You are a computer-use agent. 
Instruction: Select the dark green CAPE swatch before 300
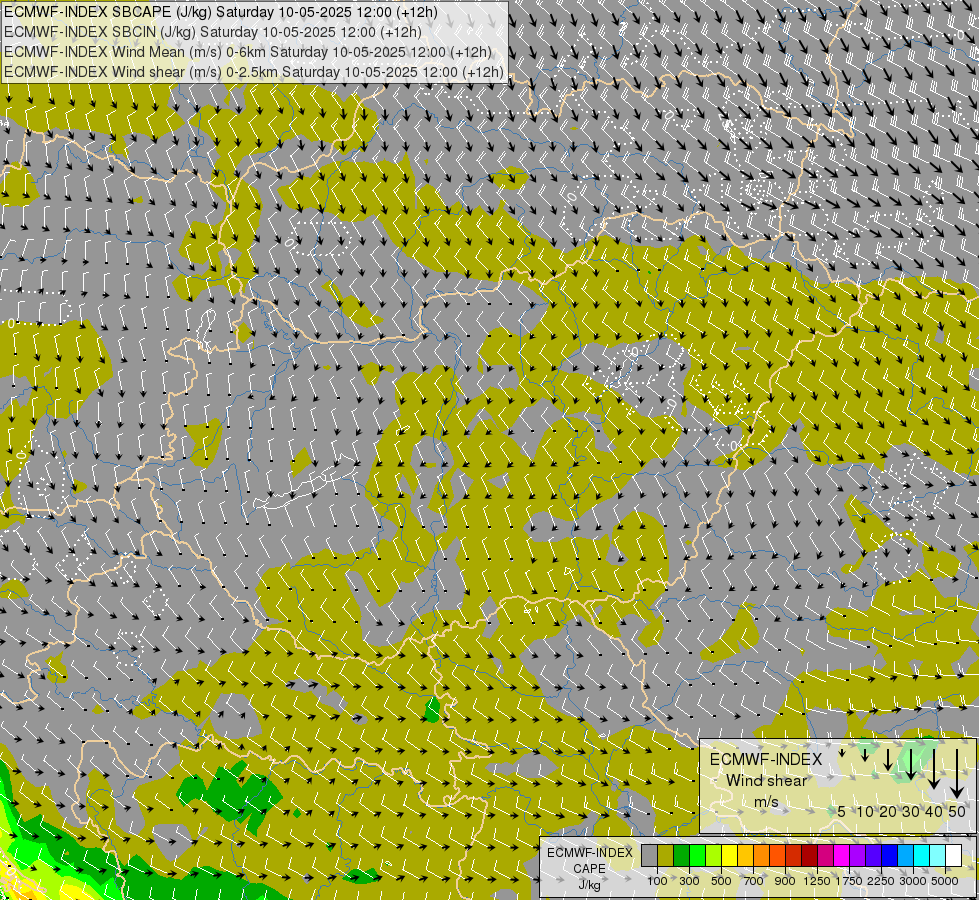tap(681, 855)
